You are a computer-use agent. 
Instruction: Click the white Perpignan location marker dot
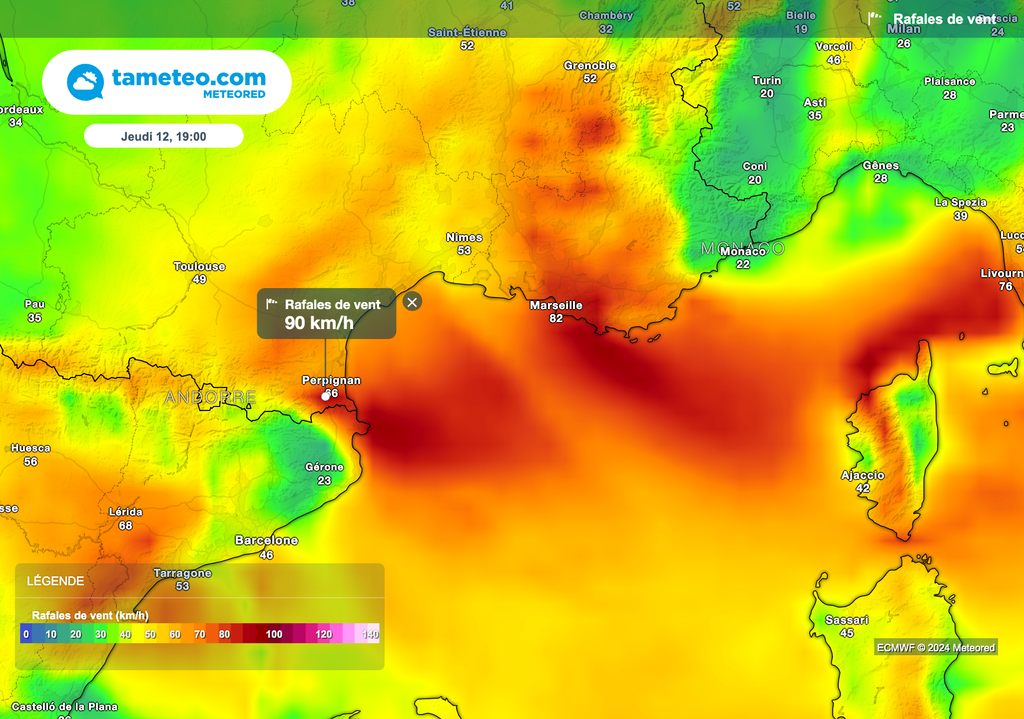[x=325, y=396]
